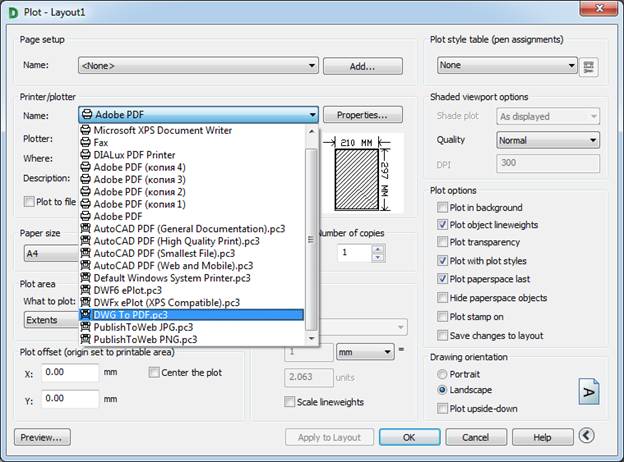Uncheck Plot object lineweights

tap(442, 224)
